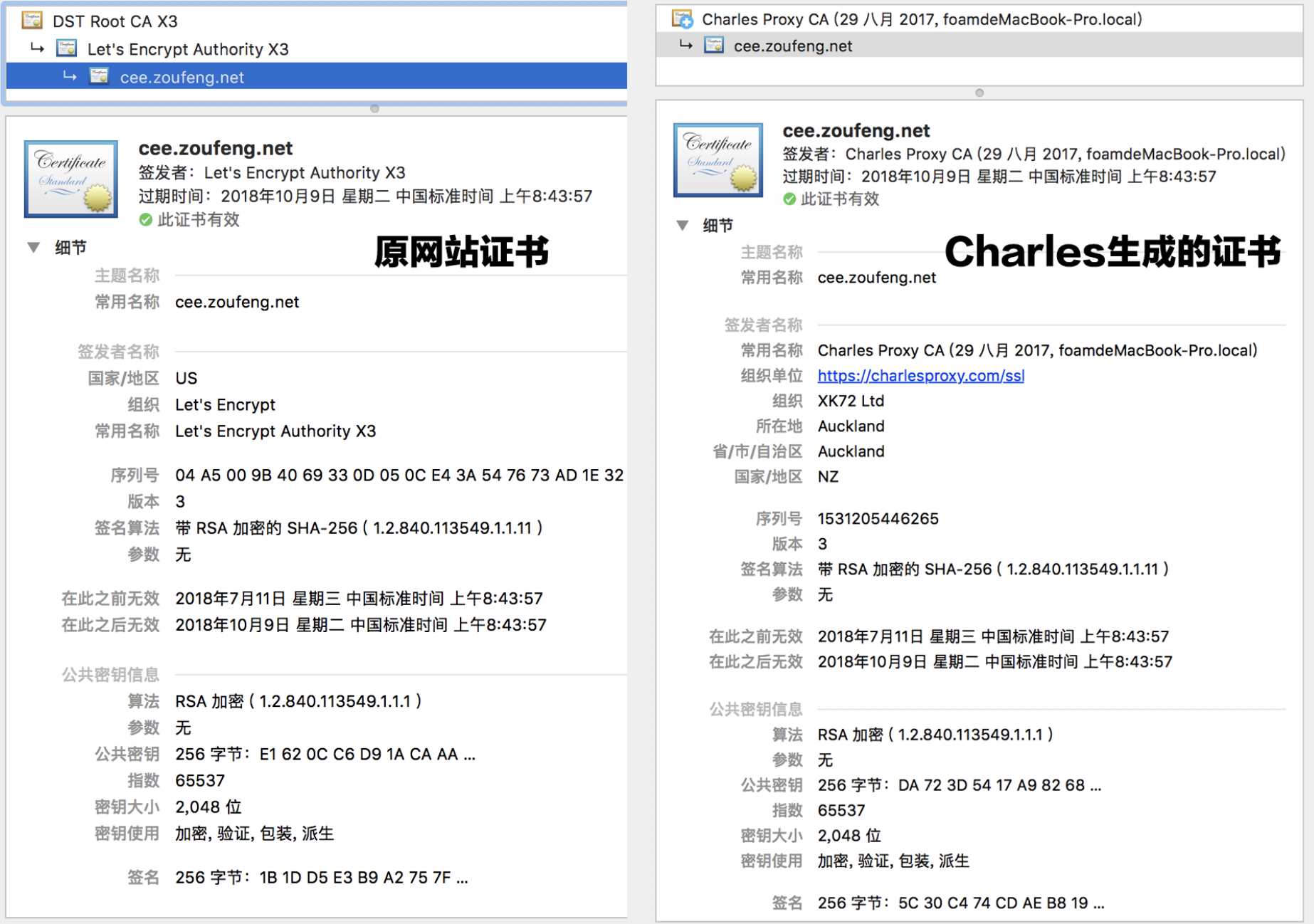Image resolution: width=1314 pixels, height=924 pixels.
Task: Click country value 'NZ' in Charles window
Action: (828, 477)
